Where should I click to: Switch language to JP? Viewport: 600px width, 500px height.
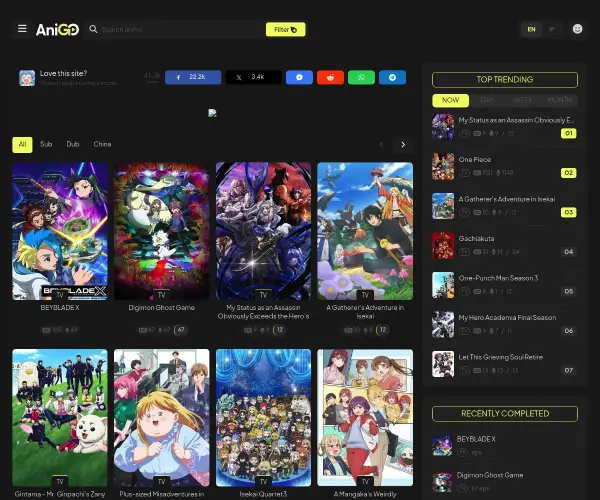pyautogui.click(x=551, y=29)
